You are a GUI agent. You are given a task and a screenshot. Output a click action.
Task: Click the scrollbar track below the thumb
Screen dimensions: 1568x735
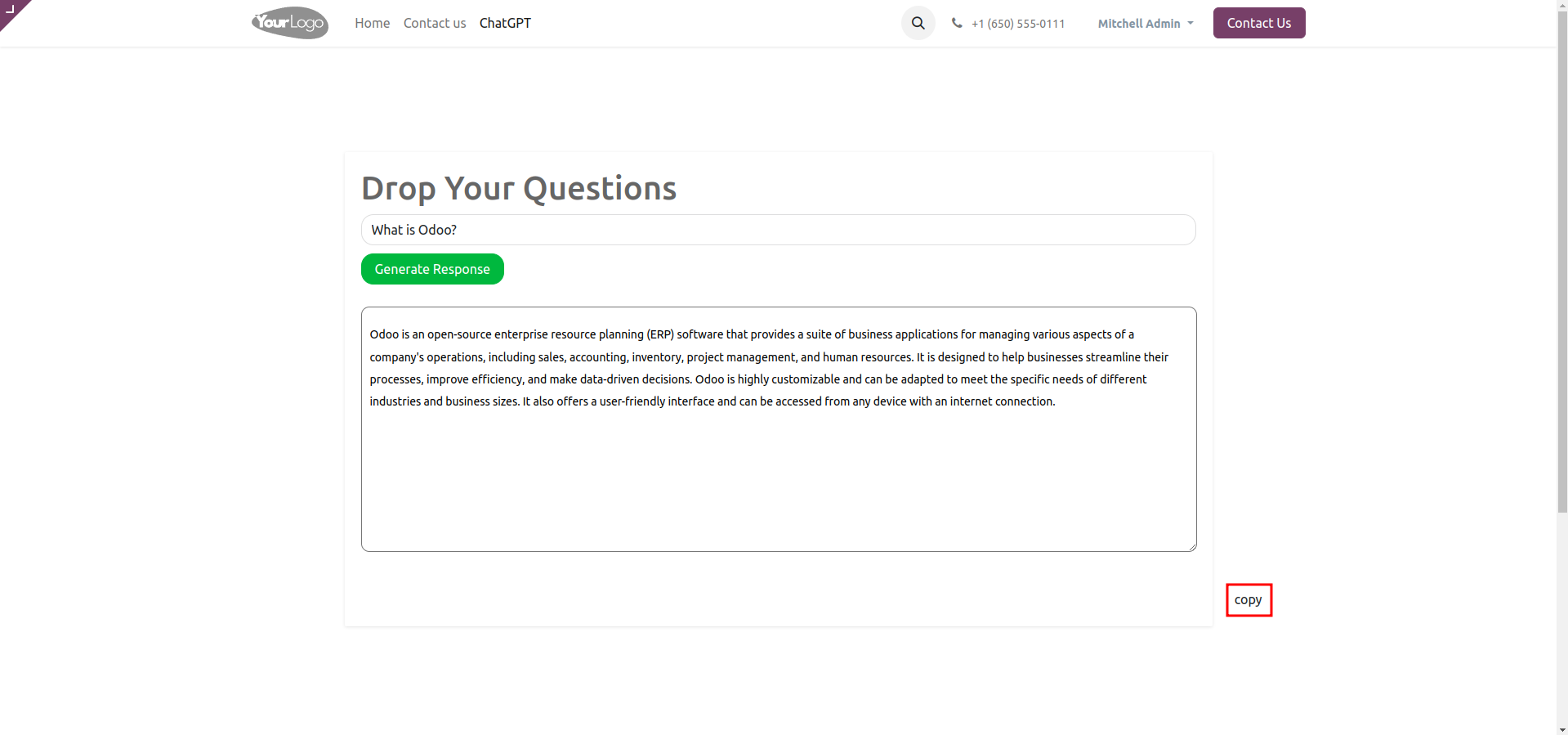click(x=1562, y=621)
